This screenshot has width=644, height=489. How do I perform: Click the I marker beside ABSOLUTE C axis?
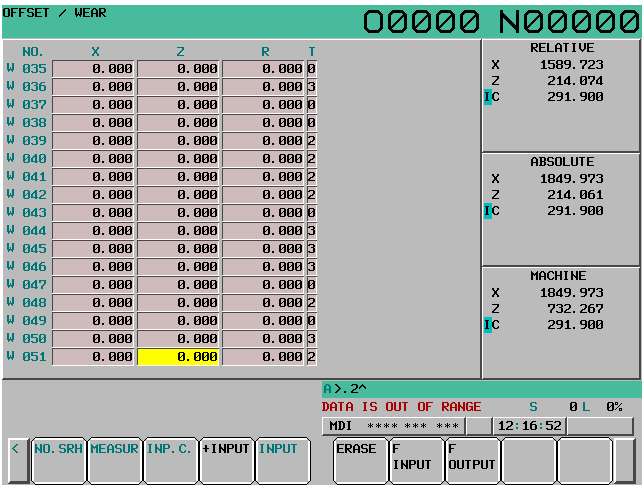[488, 211]
